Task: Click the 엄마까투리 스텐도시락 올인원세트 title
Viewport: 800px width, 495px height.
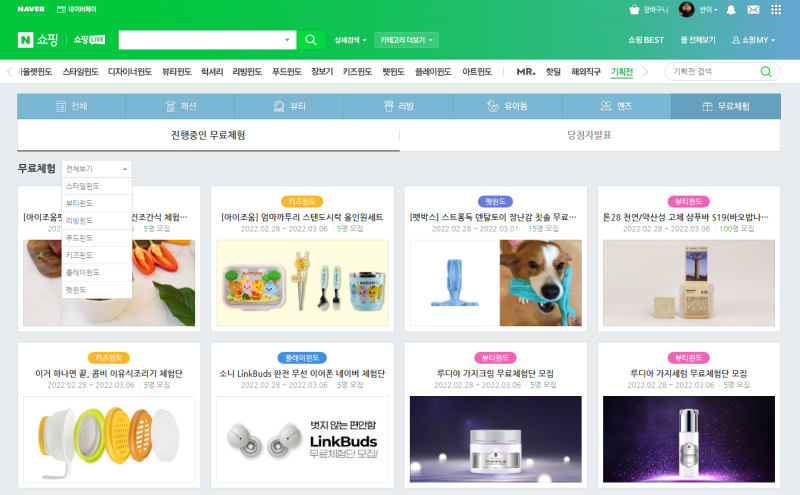Action: 302,217
